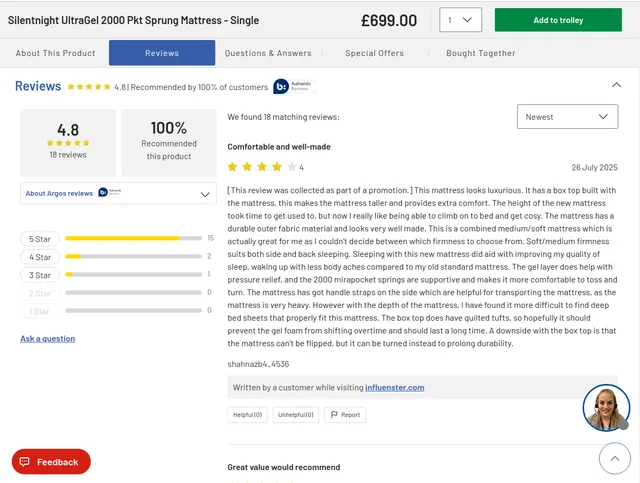
Task: Filter reviews by 3 Star
Action: (40, 275)
